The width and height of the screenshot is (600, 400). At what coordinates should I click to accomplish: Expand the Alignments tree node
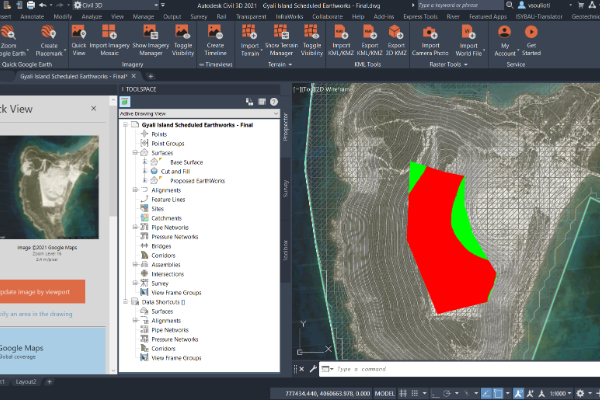tap(134, 189)
